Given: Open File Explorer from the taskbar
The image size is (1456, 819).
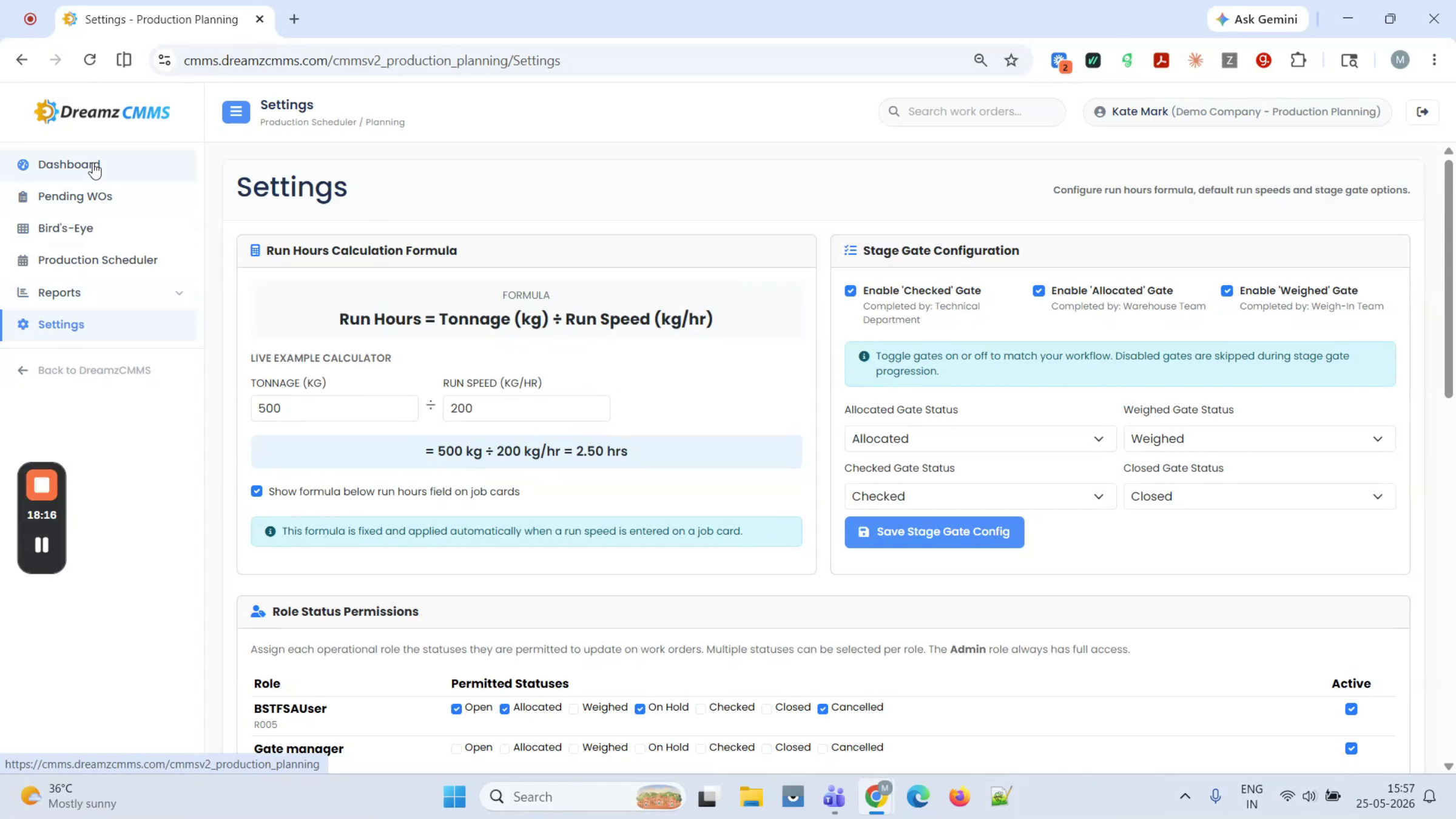Looking at the screenshot, I should (750, 797).
